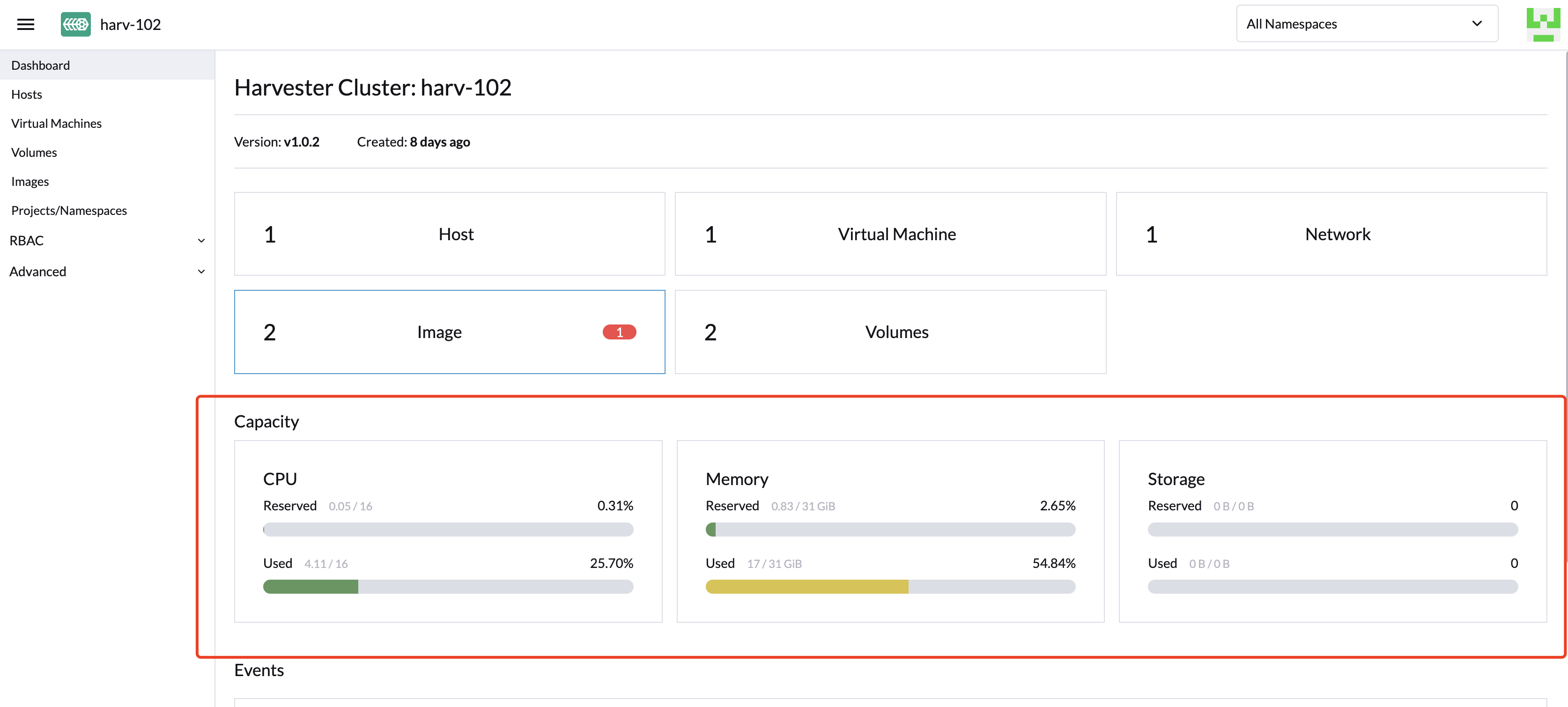The height and width of the screenshot is (707, 1568).
Task: Click the Capacity section heading
Action: [x=266, y=422]
